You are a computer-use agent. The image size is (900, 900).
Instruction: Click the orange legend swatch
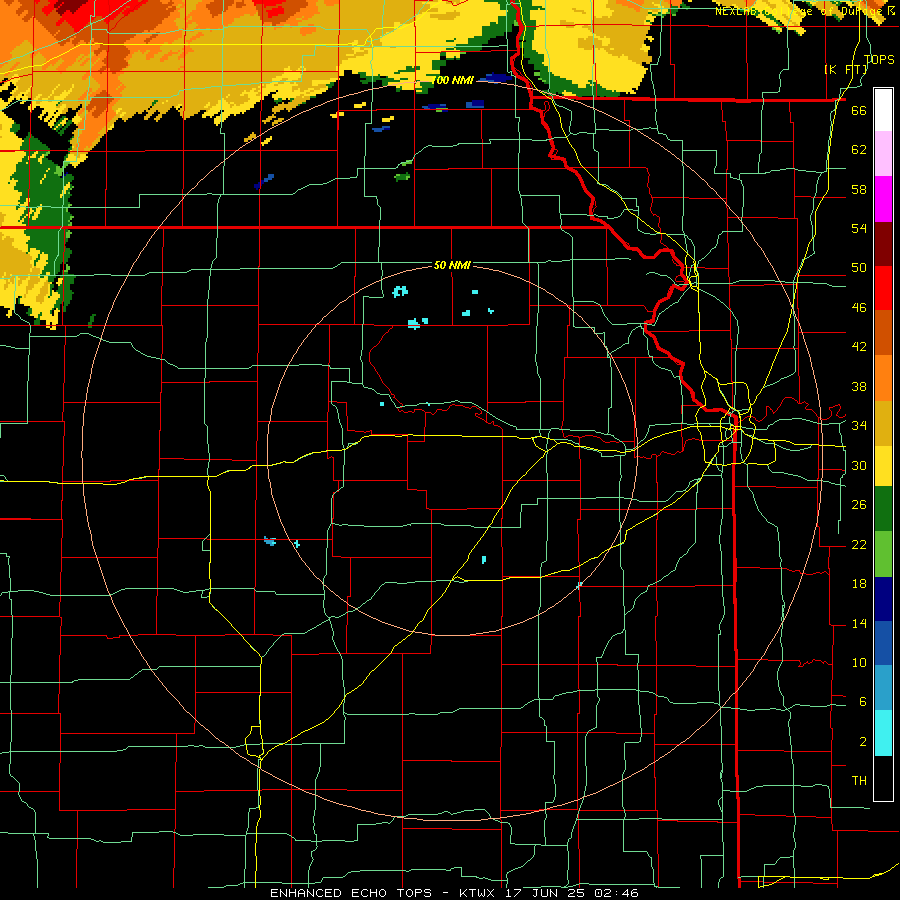pos(883,377)
